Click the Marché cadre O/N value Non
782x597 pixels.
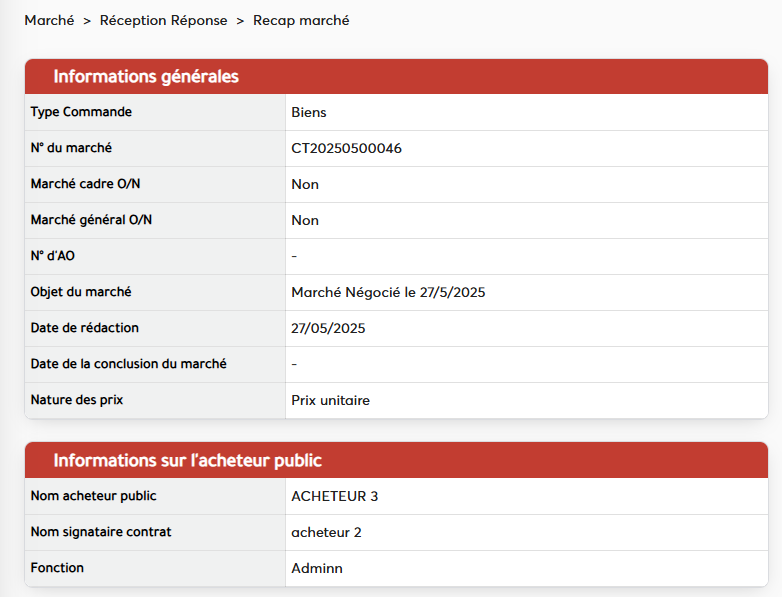tap(305, 185)
